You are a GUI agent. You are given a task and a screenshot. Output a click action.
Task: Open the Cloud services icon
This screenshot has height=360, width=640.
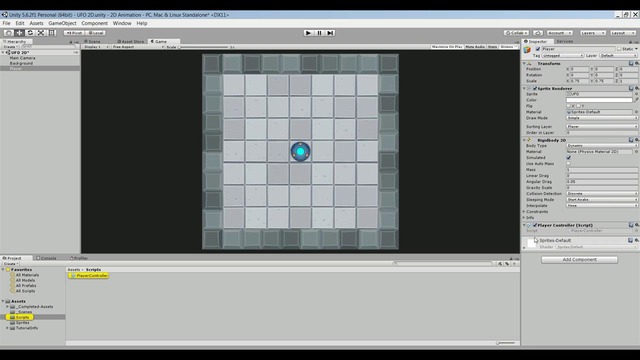click(538, 33)
